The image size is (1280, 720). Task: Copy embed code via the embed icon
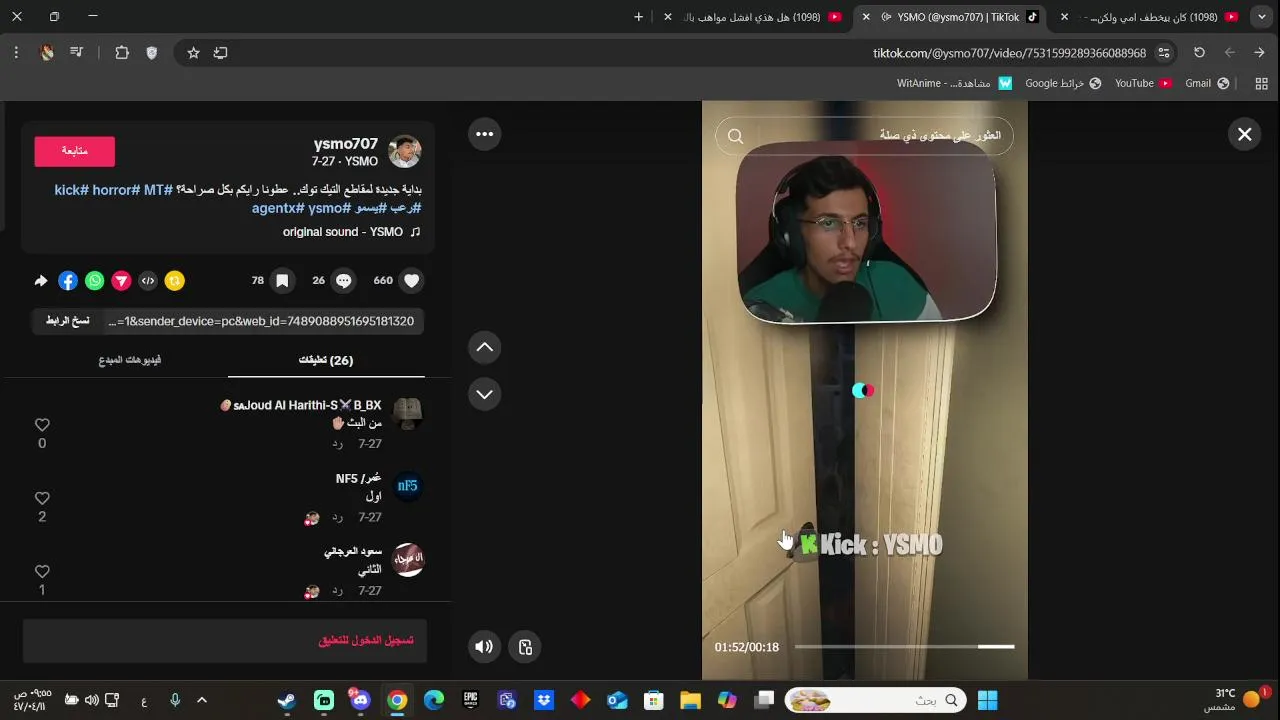pyautogui.click(x=148, y=281)
